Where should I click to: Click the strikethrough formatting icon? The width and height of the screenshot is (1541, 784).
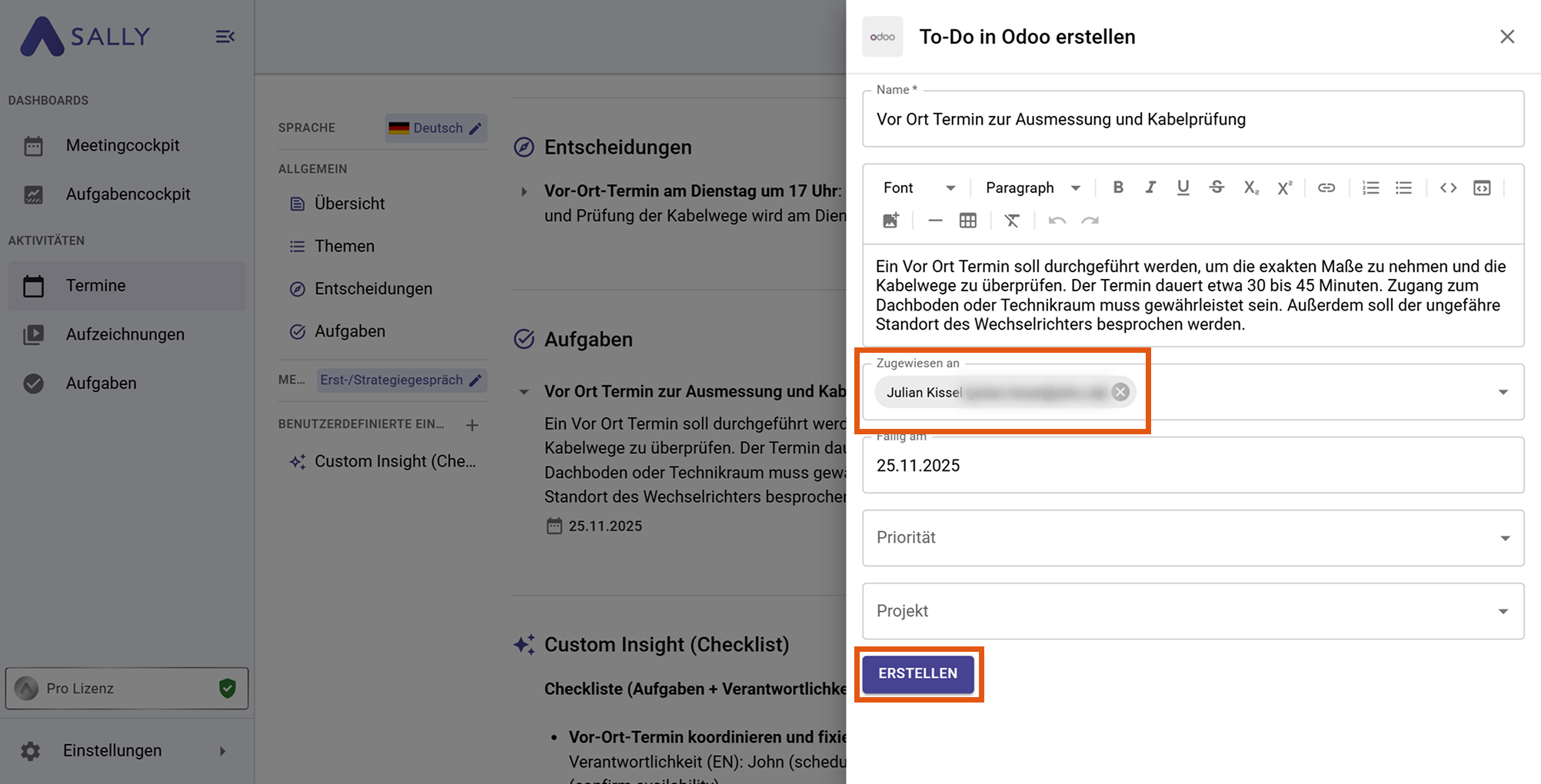[1216, 188]
